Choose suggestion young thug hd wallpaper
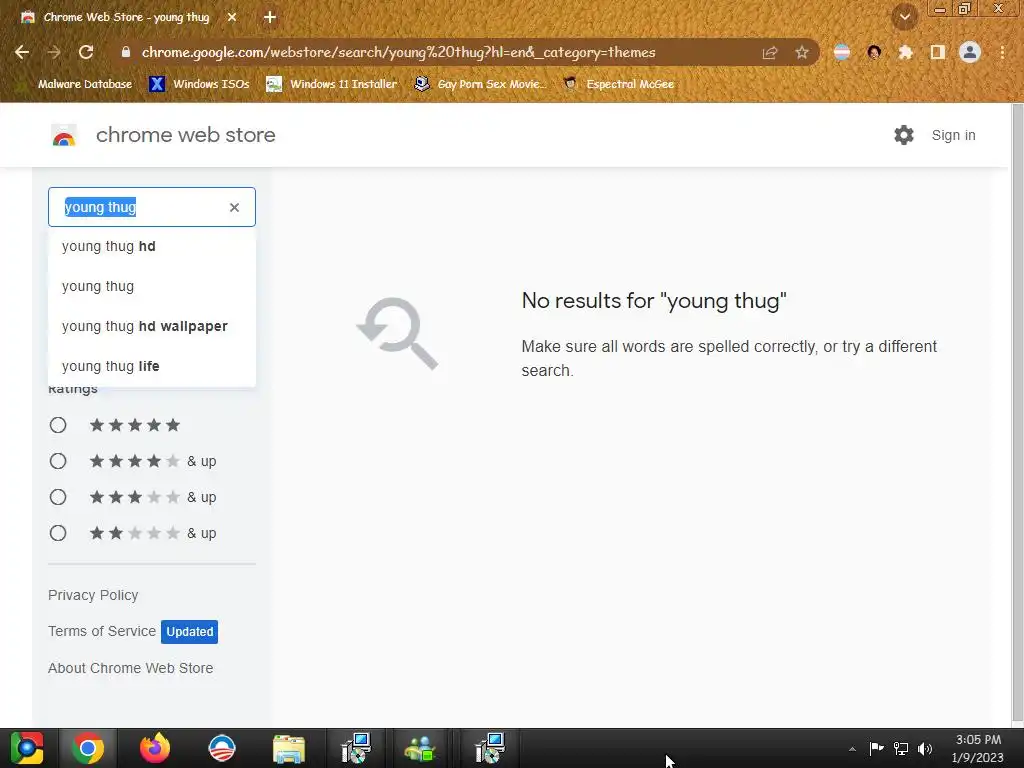 pyautogui.click(x=152, y=327)
